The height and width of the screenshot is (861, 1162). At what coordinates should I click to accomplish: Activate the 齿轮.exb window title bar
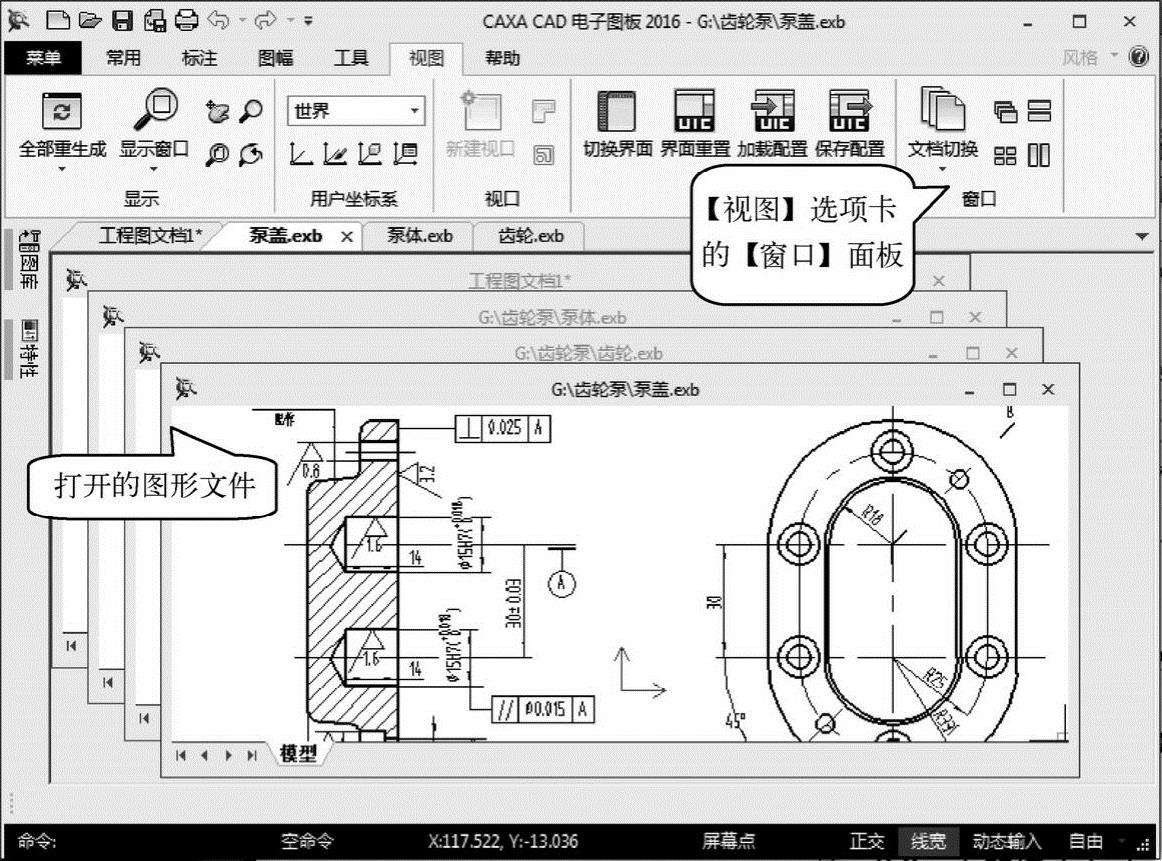(587, 353)
